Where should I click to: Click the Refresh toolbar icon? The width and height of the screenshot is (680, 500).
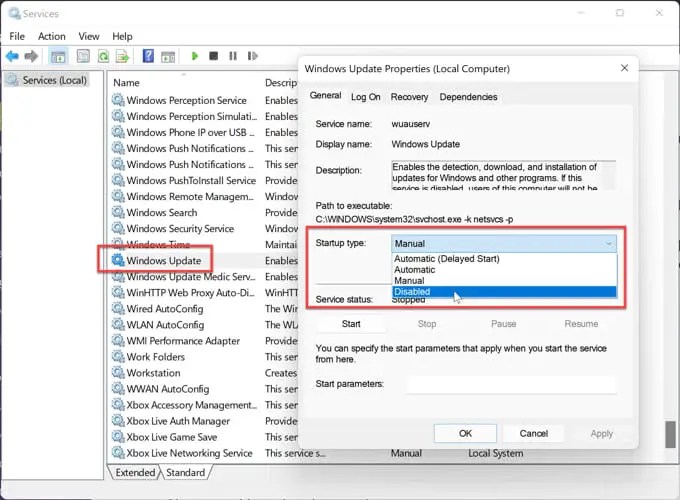103,56
